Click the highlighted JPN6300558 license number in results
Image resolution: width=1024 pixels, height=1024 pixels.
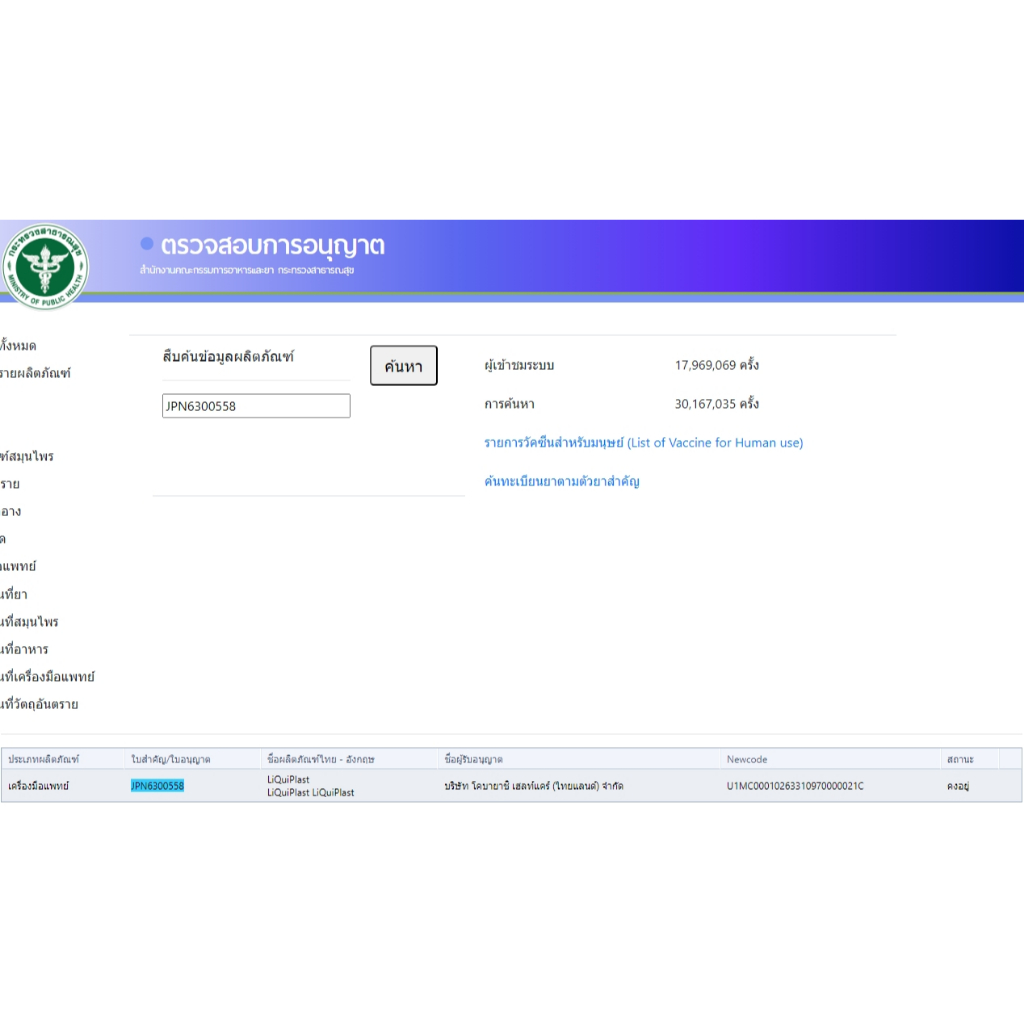pyautogui.click(x=157, y=786)
